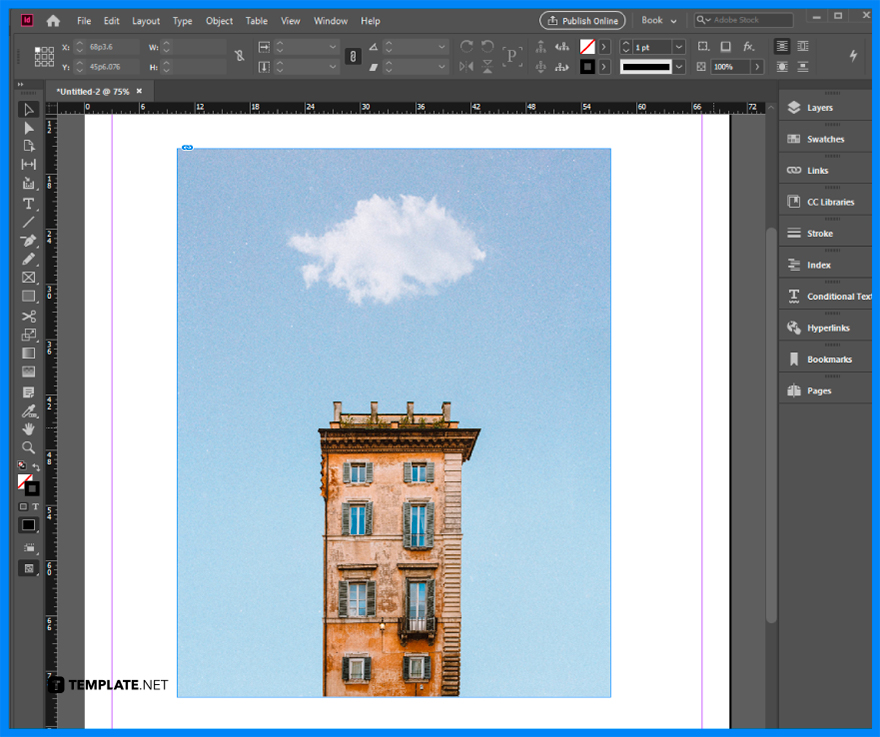
Task: Select the Untitled-2 document tab
Action: pyautogui.click(x=95, y=90)
